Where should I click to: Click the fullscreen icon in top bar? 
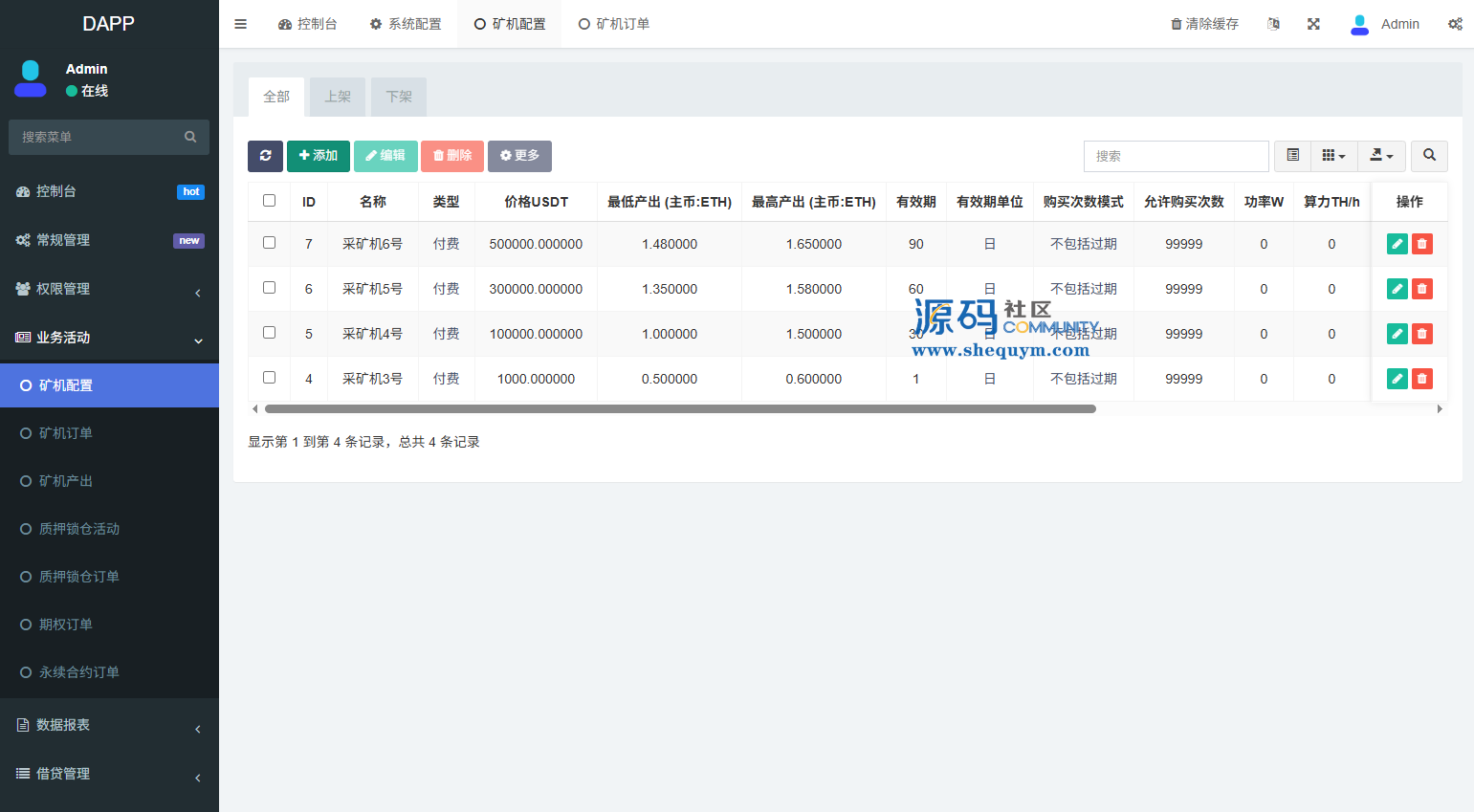1313,24
